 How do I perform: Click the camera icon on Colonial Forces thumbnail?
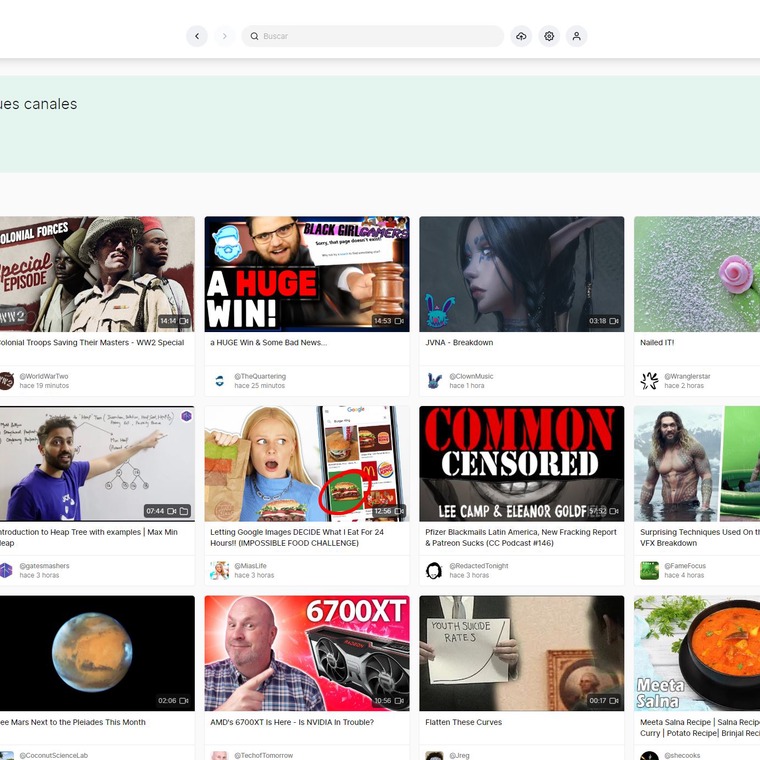(x=184, y=321)
